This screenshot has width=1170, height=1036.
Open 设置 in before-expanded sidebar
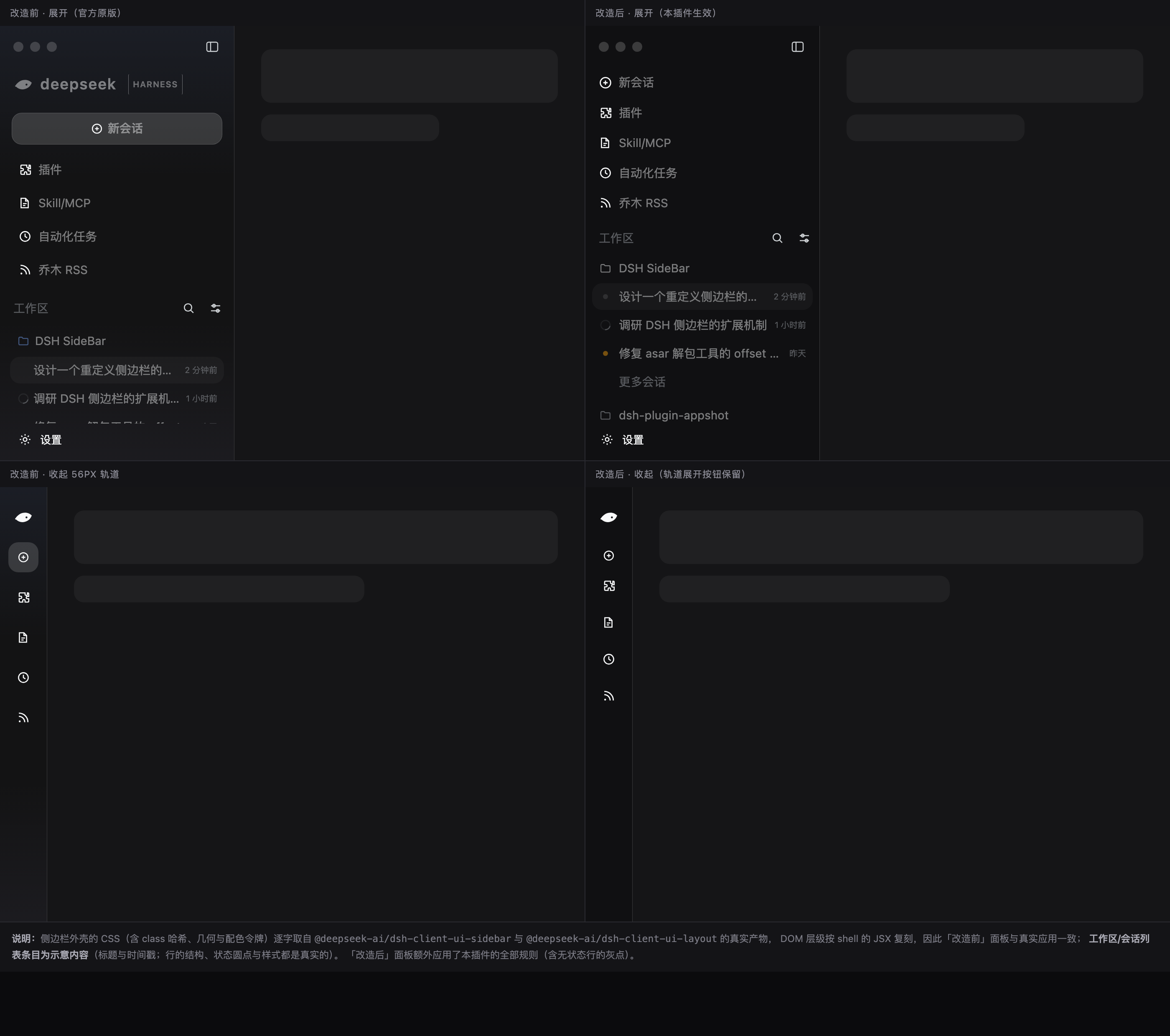pos(40,439)
